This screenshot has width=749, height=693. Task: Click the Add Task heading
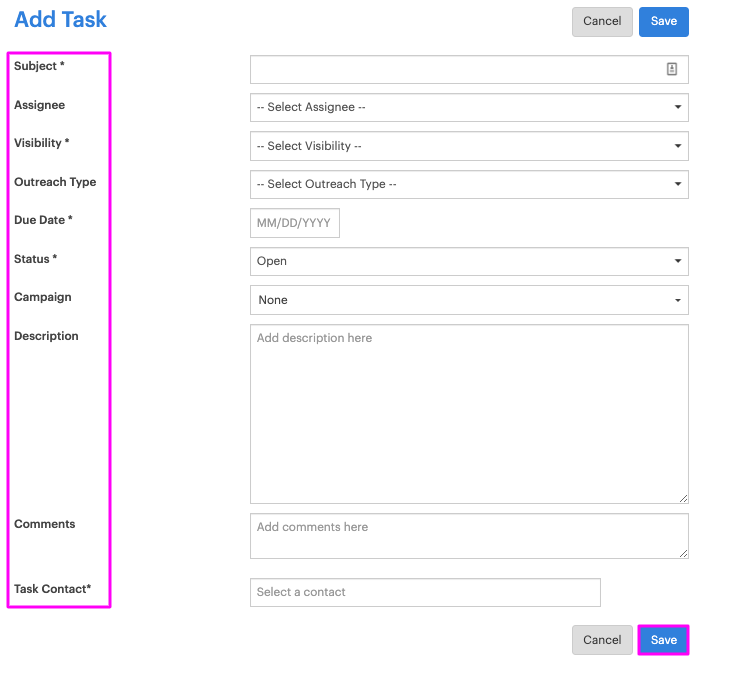tap(60, 19)
